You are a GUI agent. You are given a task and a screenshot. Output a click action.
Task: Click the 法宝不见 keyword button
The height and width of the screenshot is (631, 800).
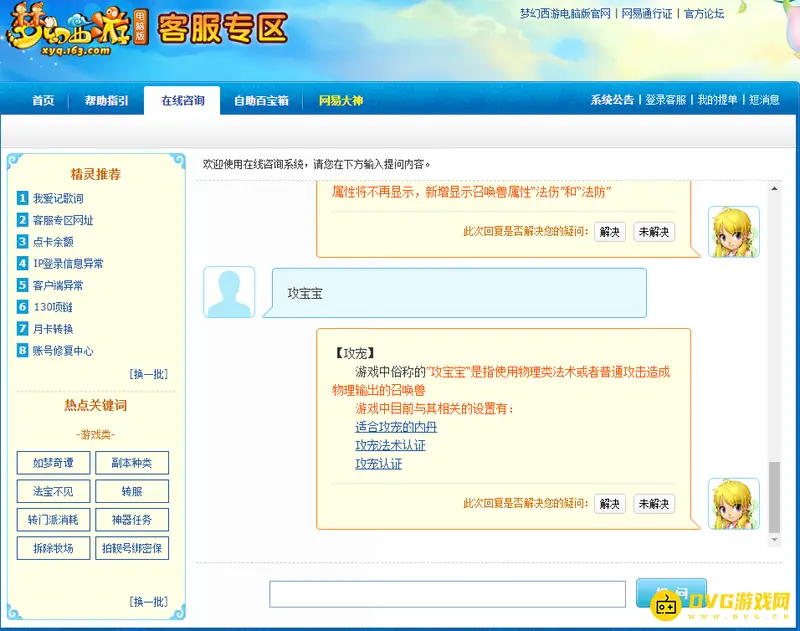(x=54, y=491)
